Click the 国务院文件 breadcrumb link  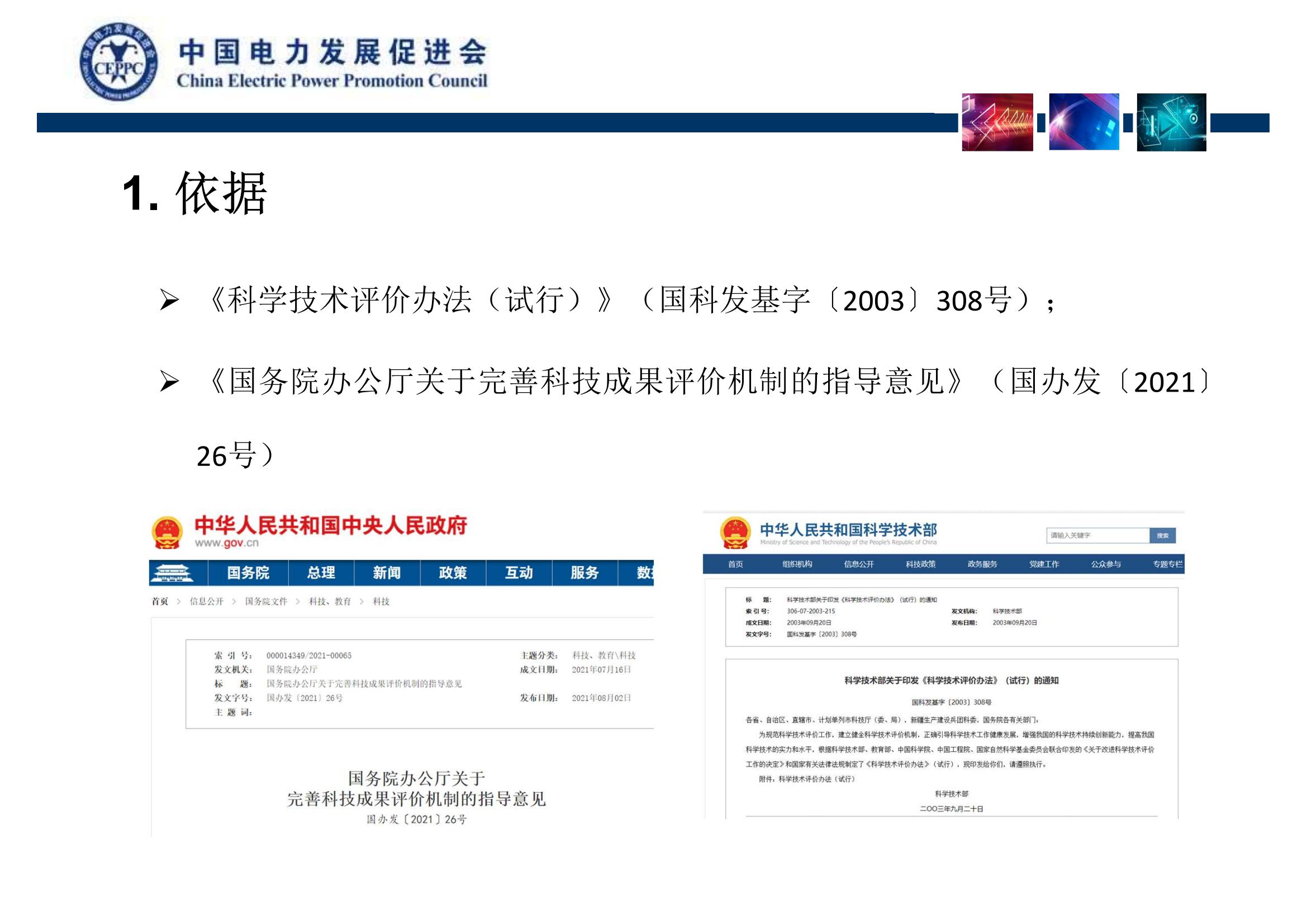266,602
